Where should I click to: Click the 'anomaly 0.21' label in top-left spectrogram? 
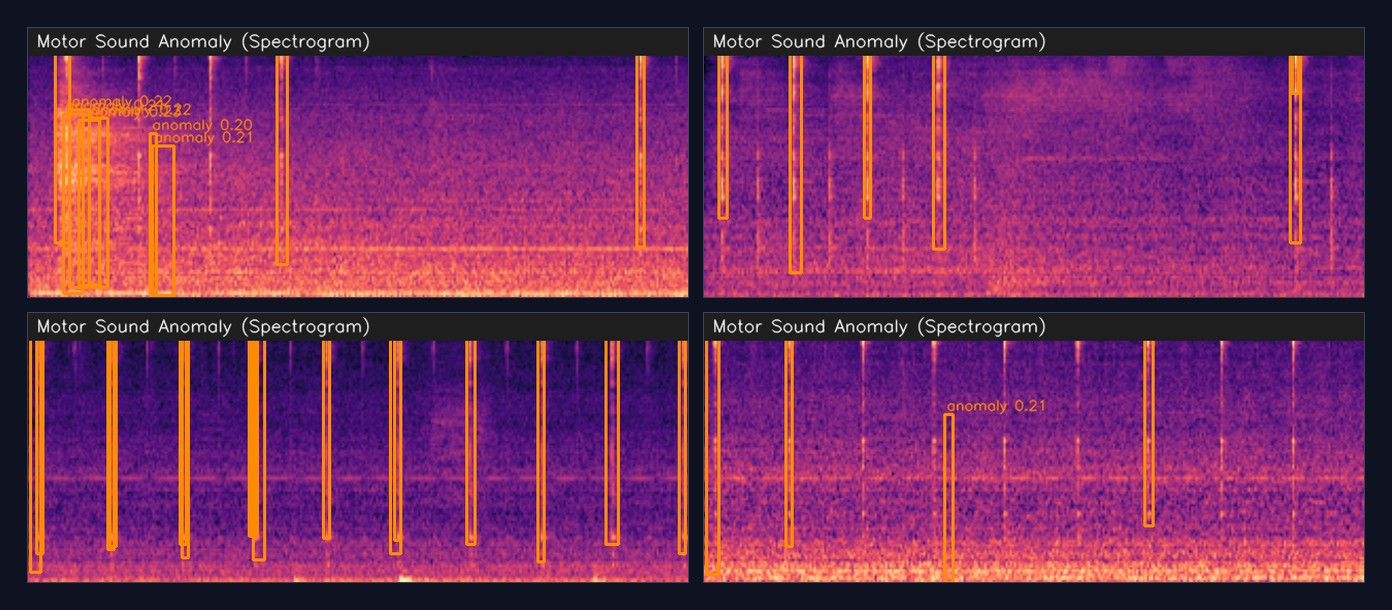tap(202, 137)
